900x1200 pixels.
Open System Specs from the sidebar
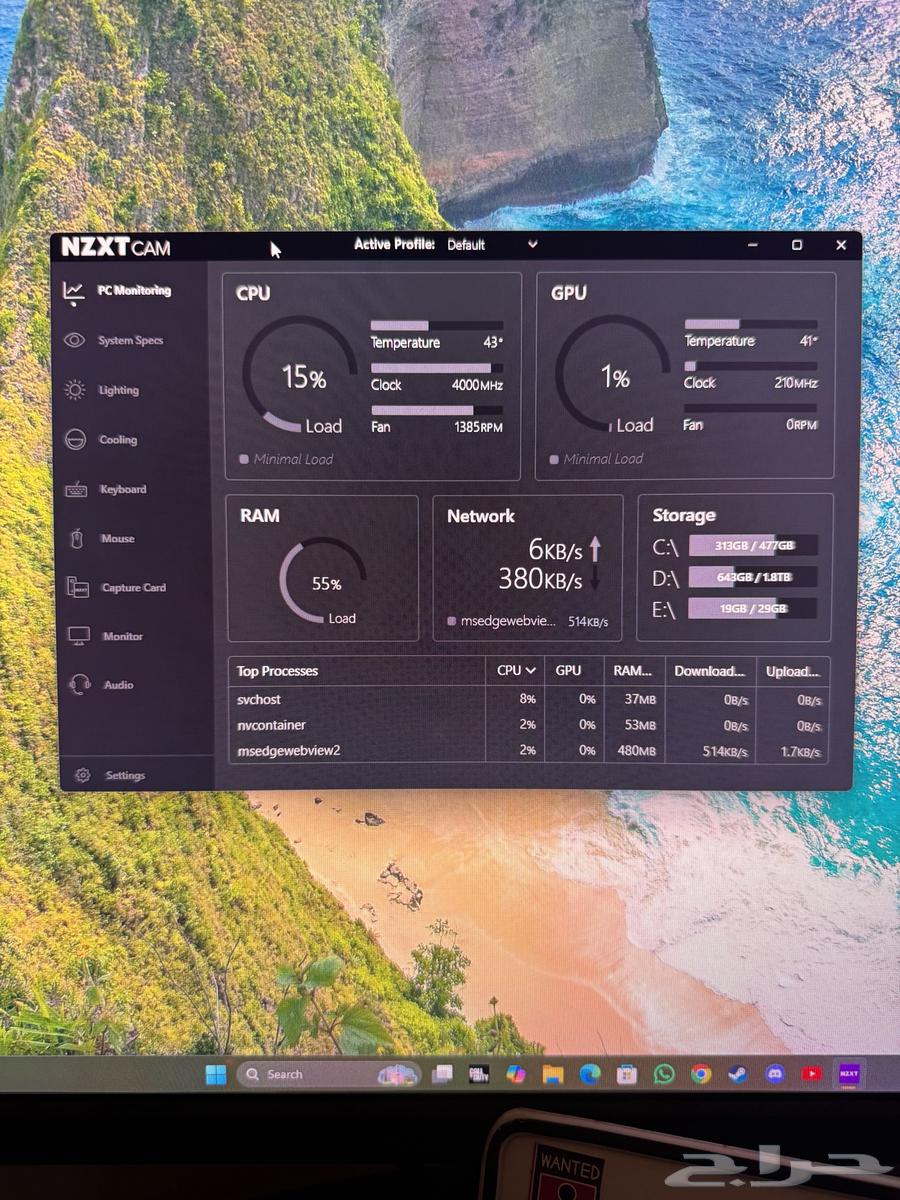click(x=116, y=341)
